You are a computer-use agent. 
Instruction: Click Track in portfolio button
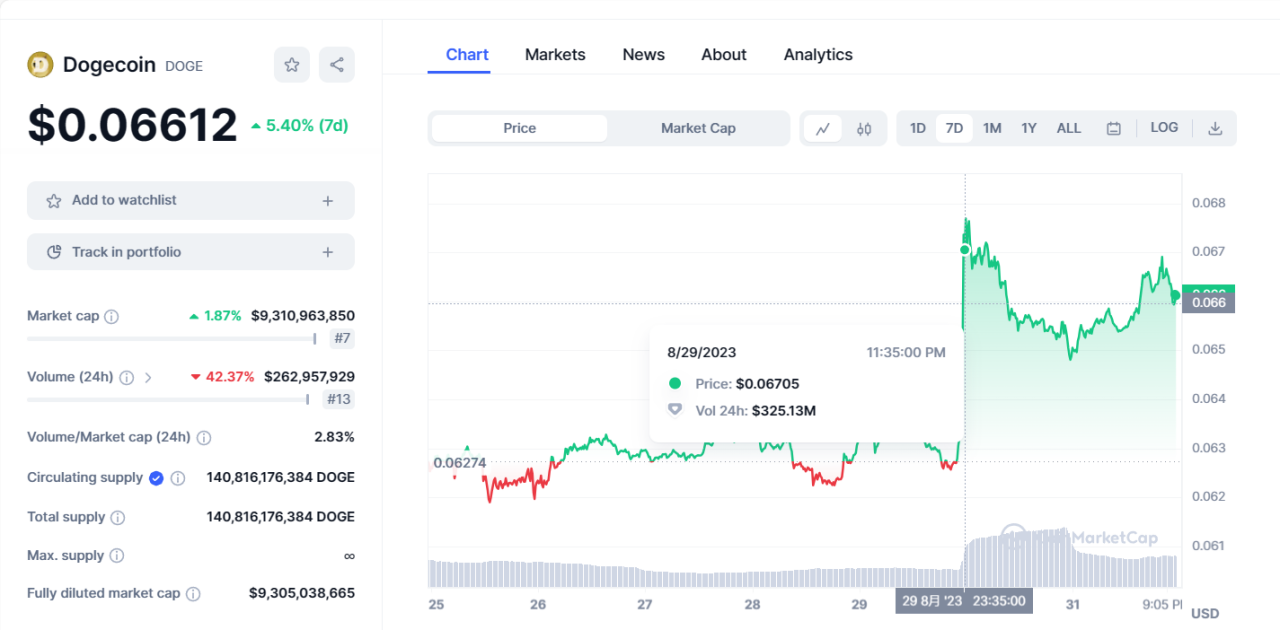(x=191, y=253)
